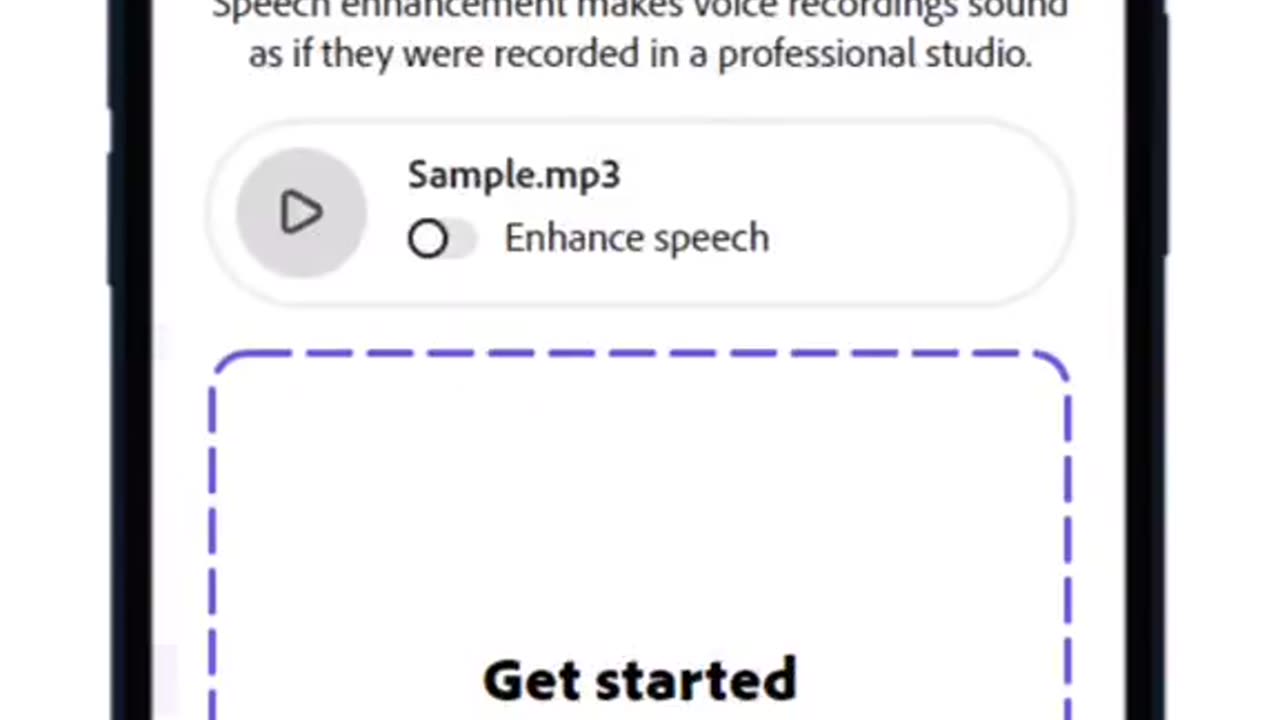Screen dimensions: 1280x720
Task: Click the top dashed border of drop zone
Action: (640, 353)
